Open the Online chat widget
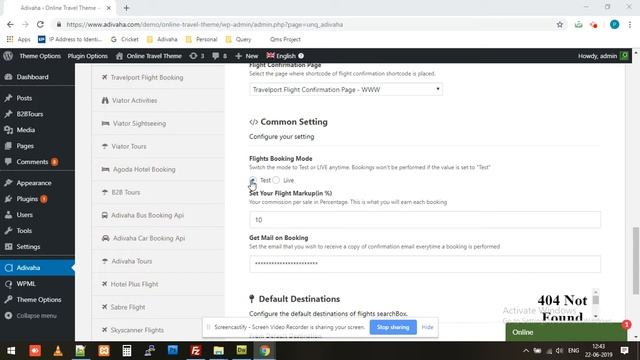This screenshot has width=640, height=360. [x=566, y=332]
